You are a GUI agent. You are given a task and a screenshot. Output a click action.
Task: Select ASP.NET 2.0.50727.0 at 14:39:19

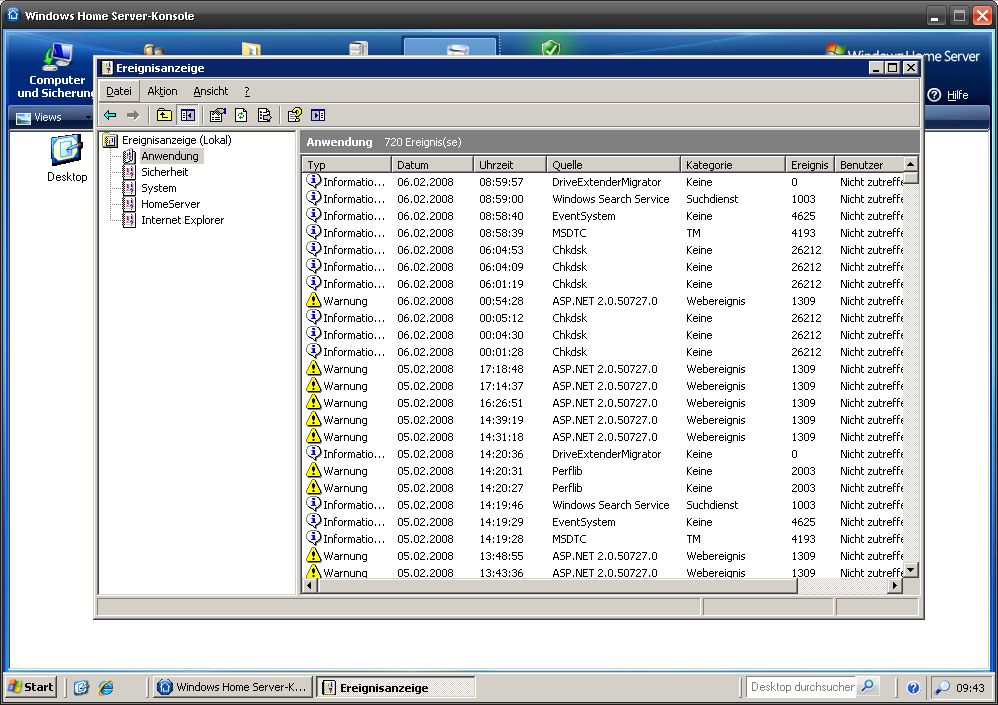coord(605,420)
